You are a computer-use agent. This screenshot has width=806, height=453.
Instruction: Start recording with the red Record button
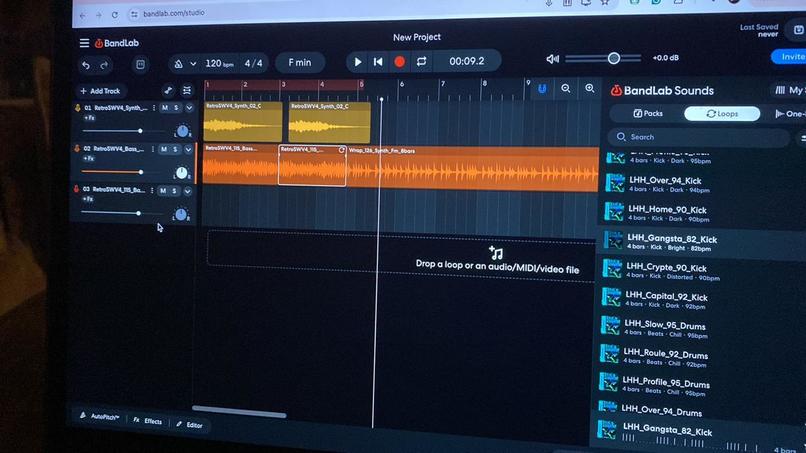(x=399, y=62)
